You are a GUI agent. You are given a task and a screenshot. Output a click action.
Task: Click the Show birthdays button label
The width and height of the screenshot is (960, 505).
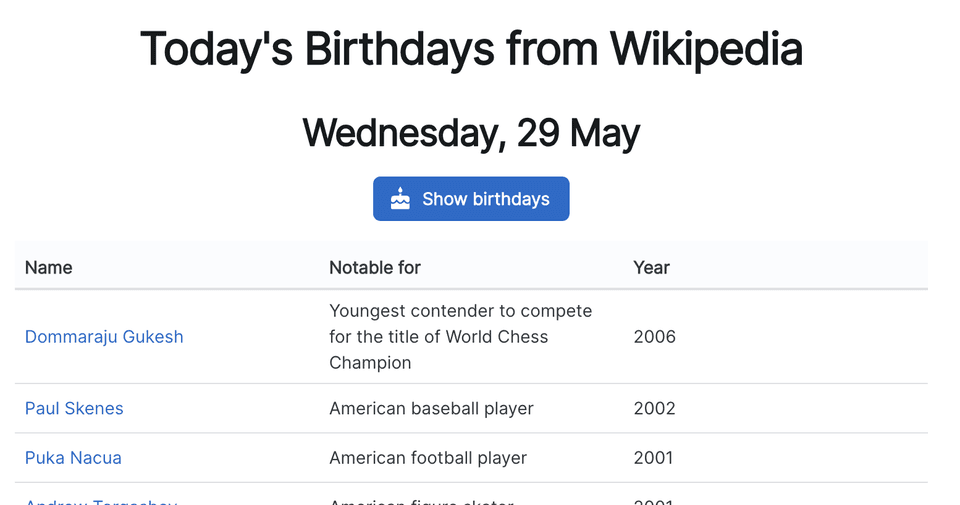coord(486,199)
